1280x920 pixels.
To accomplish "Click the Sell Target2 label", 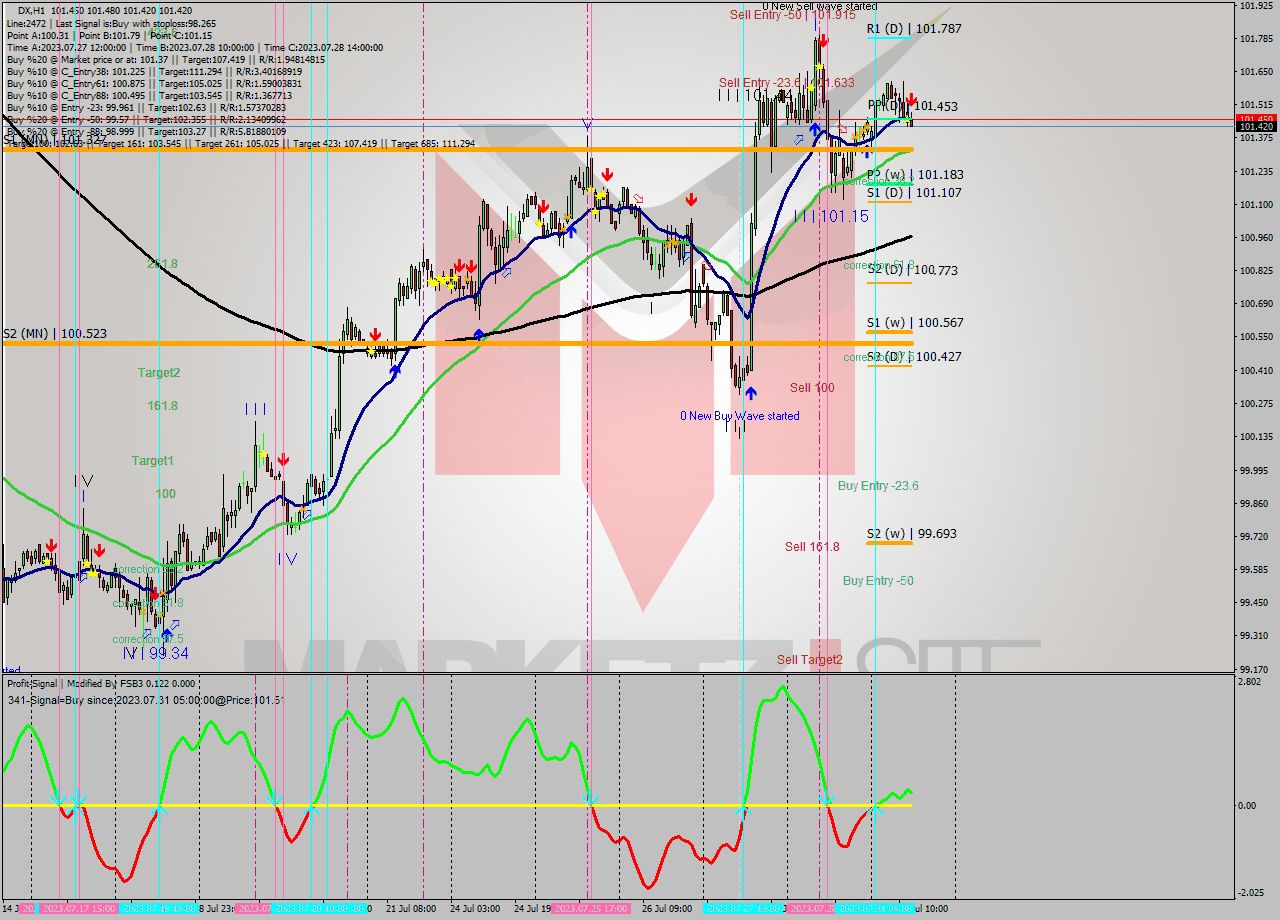I will click(x=810, y=660).
